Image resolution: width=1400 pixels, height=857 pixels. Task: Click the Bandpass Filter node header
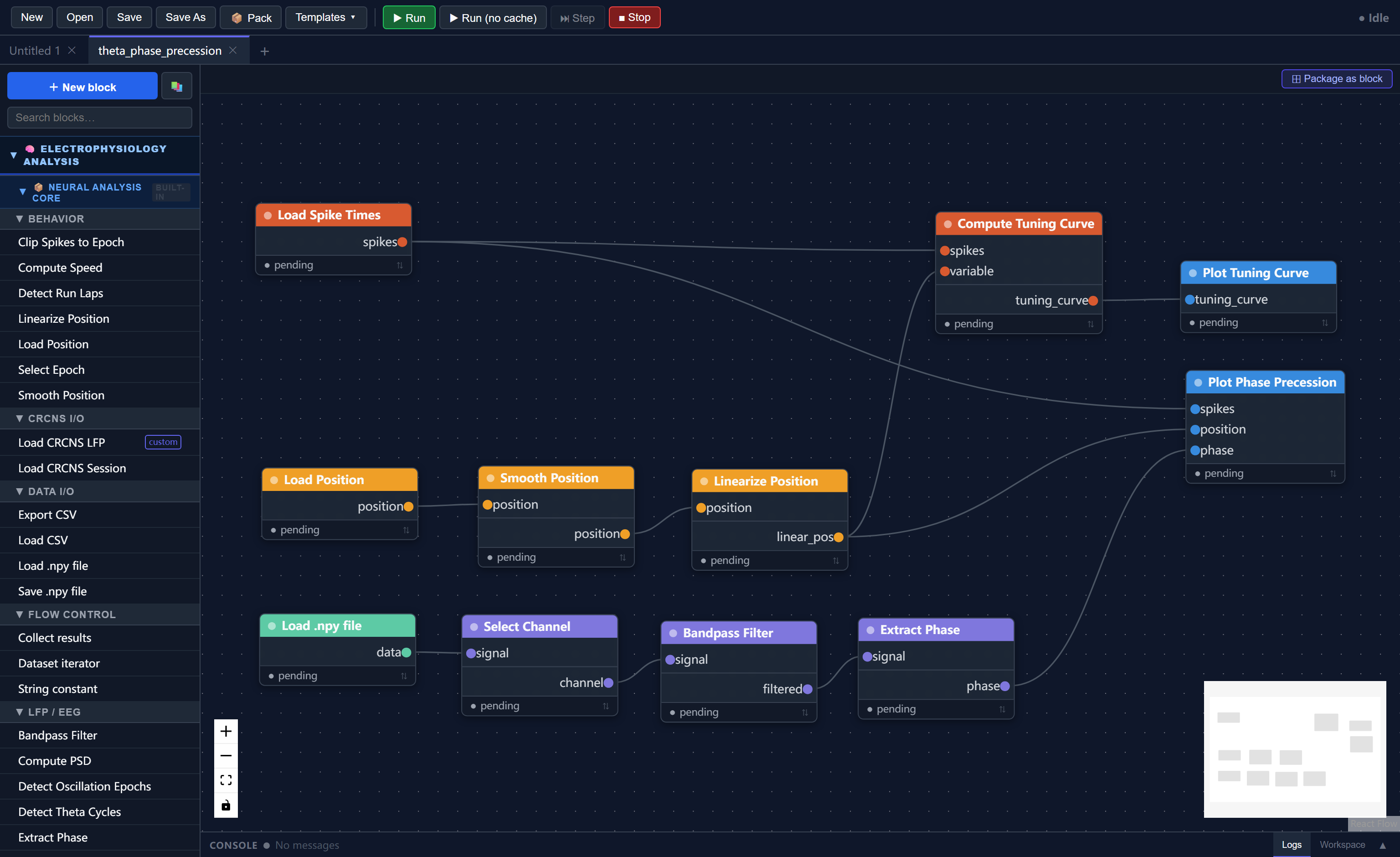pyautogui.click(x=739, y=633)
